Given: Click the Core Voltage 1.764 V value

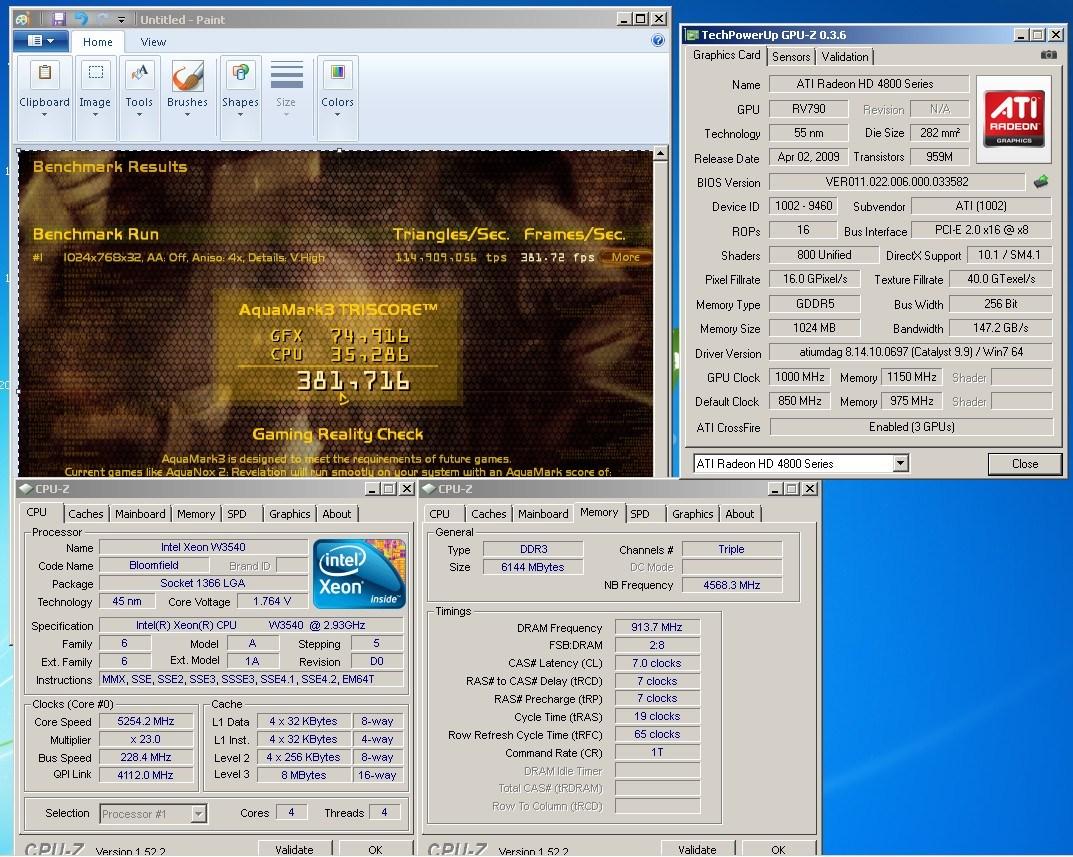Looking at the screenshot, I should 272,601.
